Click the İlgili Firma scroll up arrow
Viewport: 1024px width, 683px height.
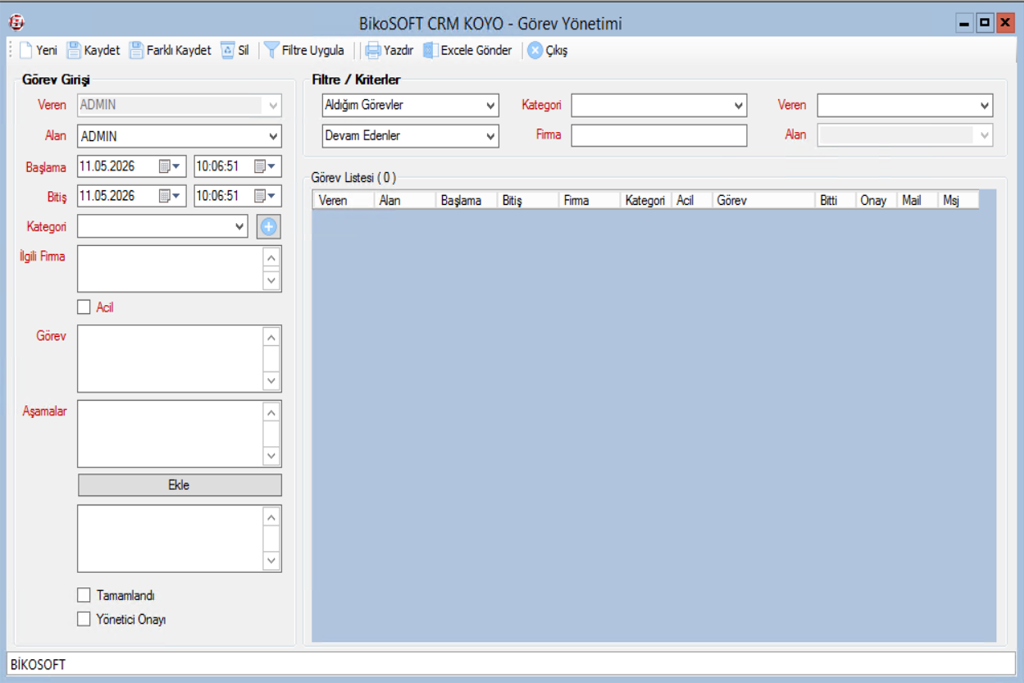coord(272,257)
